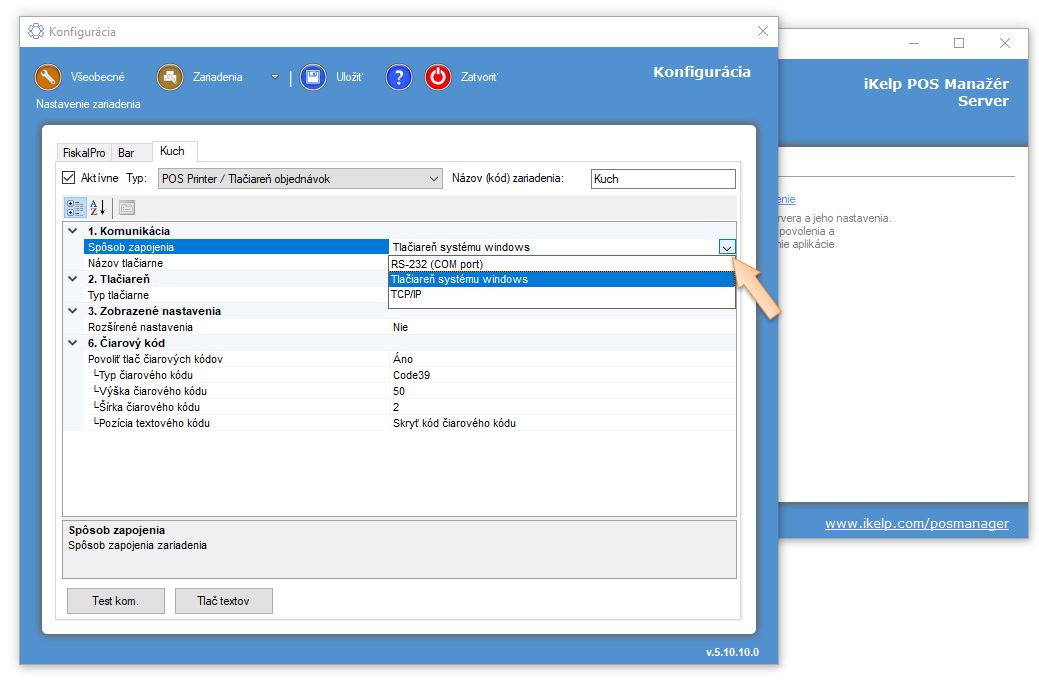Toggle the Aktívne checkbox
This screenshot has height=689, width=1039.
(x=69, y=178)
